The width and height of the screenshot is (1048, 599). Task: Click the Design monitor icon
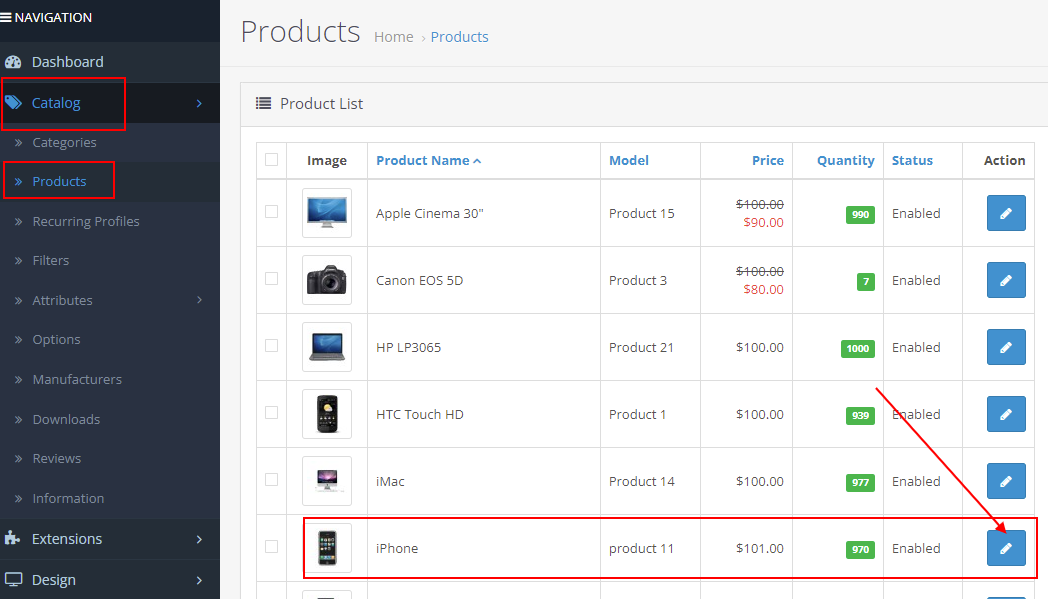pos(13,580)
